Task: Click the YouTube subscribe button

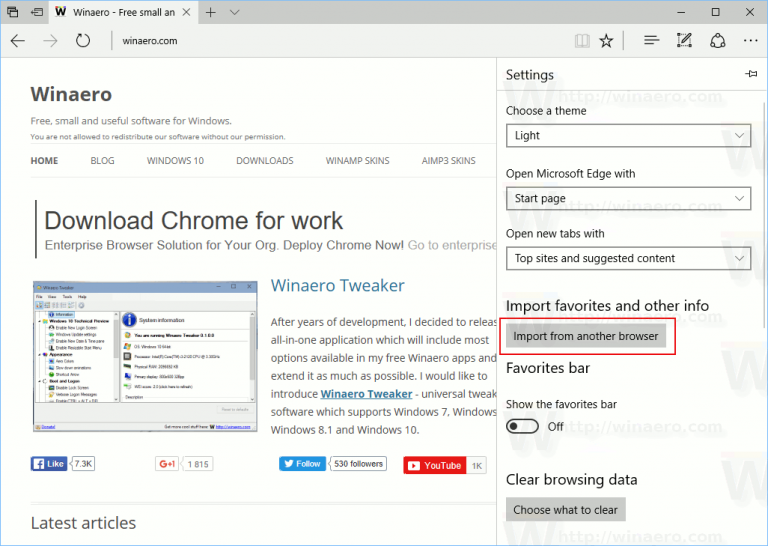Action: coord(435,465)
